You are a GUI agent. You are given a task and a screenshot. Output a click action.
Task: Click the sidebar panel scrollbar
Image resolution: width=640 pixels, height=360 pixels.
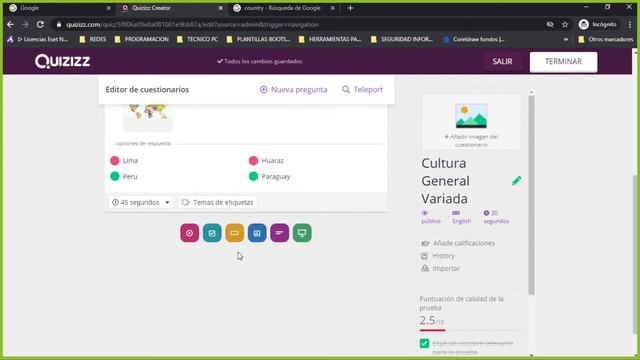click(531, 195)
